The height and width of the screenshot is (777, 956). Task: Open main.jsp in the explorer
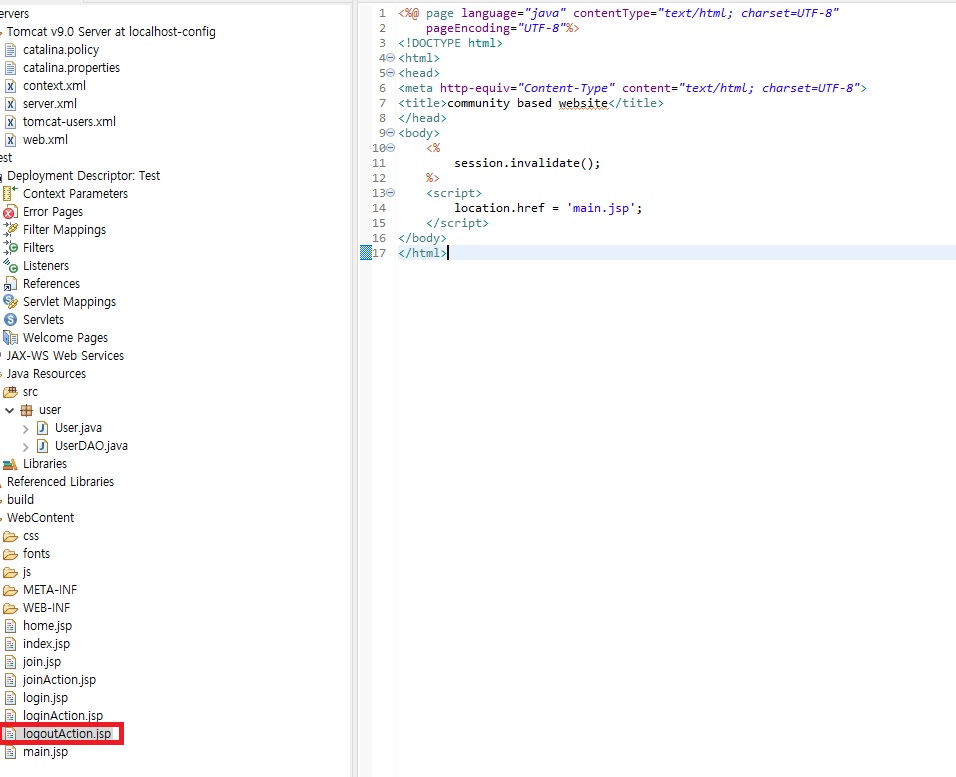tap(46, 752)
